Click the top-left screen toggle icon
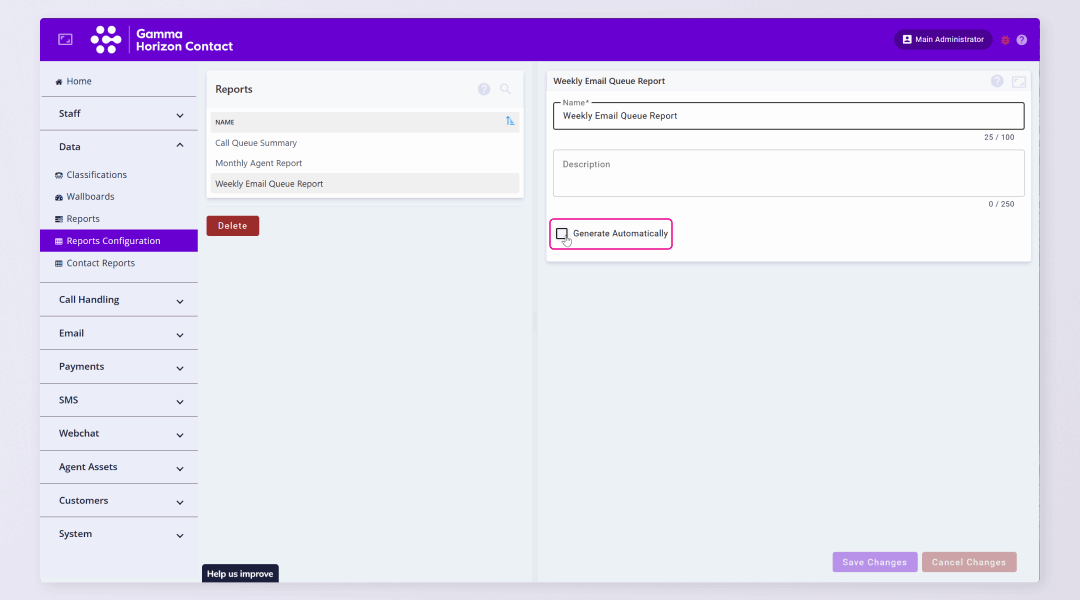 click(x=65, y=38)
